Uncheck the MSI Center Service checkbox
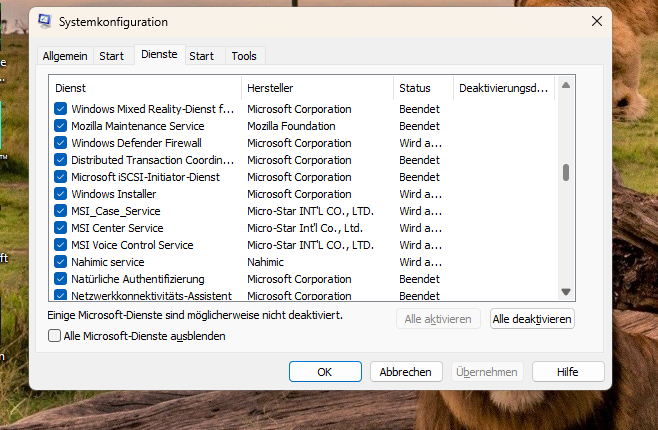This screenshot has height=430, width=658. click(x=61, y=228)
